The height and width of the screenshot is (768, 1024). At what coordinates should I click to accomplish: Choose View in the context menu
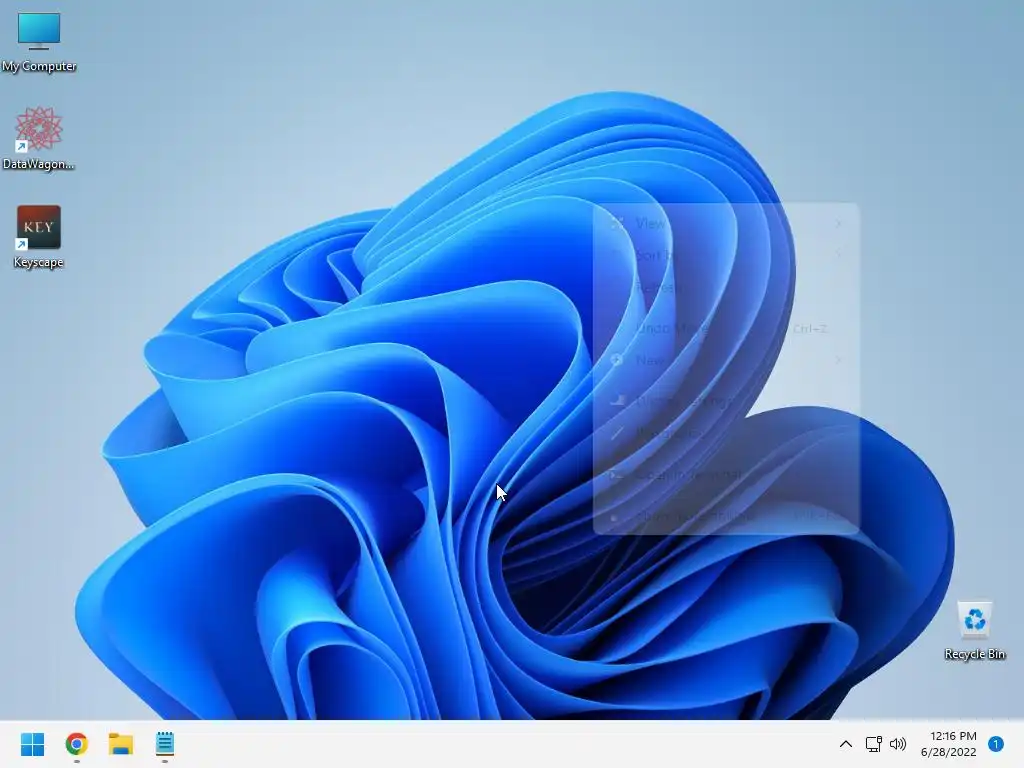(726, 223)
